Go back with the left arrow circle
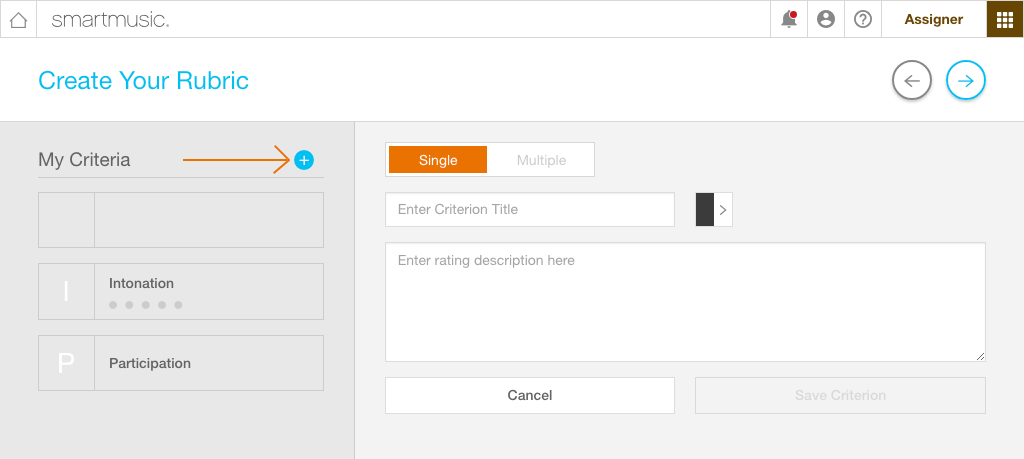 [912, 80]
